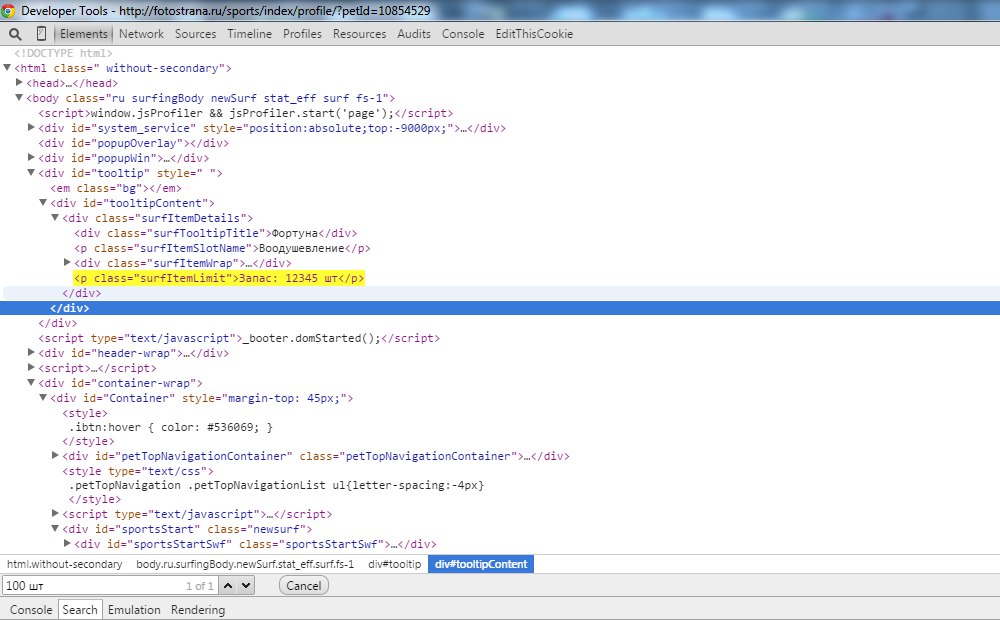Go to next search result arrow
The image size is (1000, 620).
coord(246,586)
